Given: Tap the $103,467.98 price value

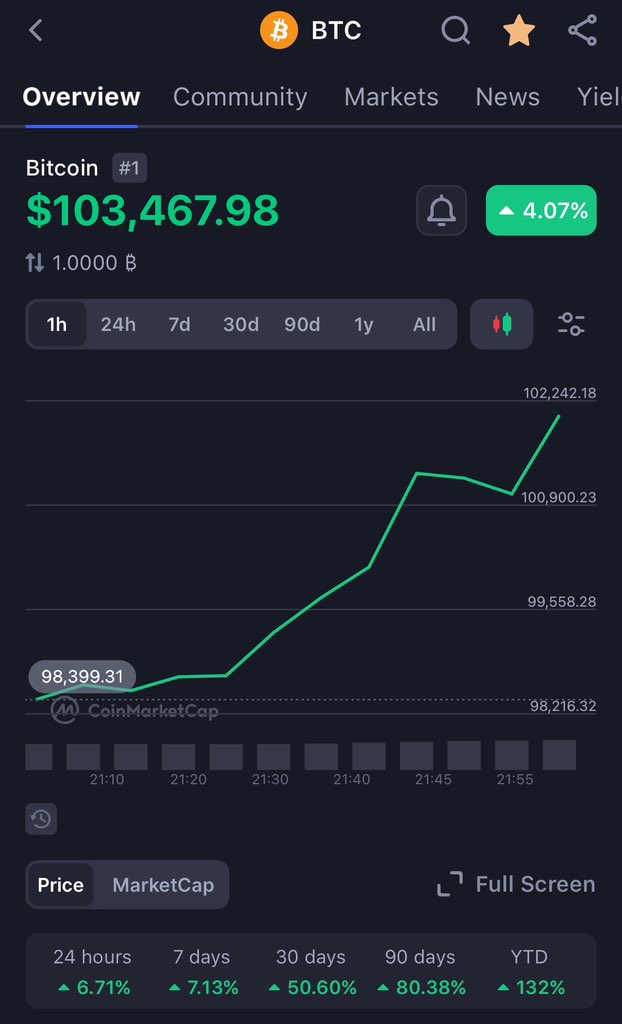Looking at the screenshot, I should [x=152, y=211].
